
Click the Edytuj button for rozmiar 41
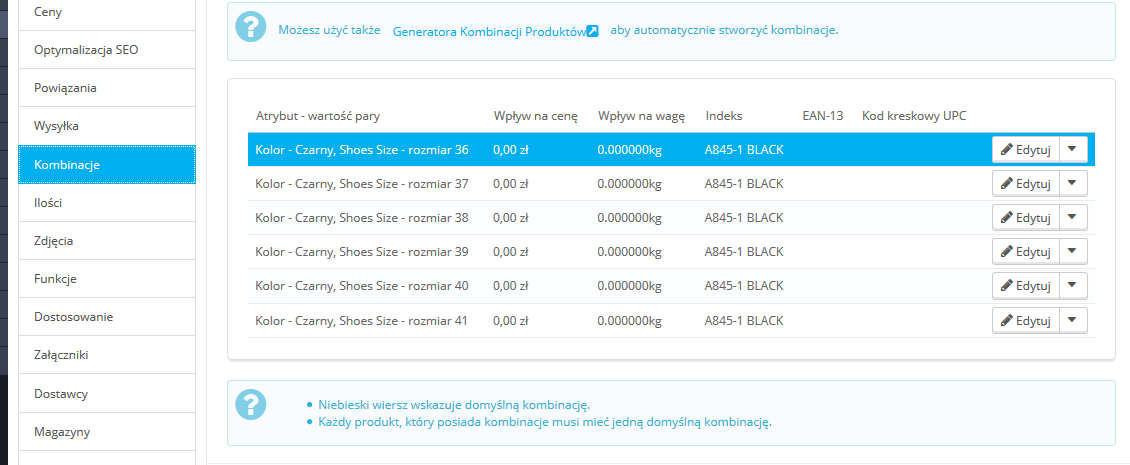tap(1025, 320)
